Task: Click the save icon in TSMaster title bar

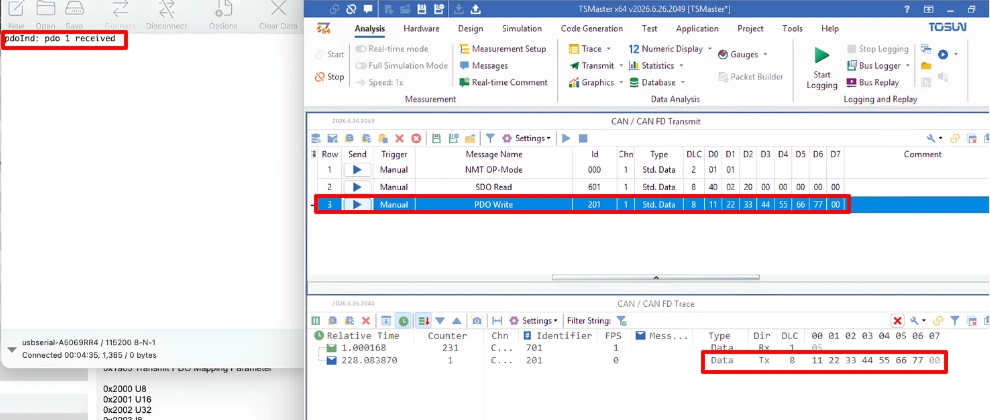Action: coord(421,9)
